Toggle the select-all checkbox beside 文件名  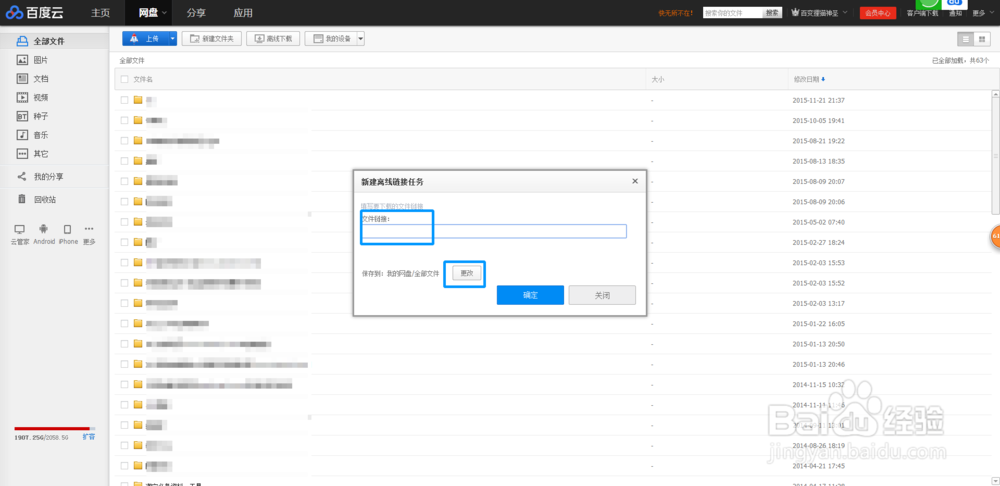[x=124, y=80]
